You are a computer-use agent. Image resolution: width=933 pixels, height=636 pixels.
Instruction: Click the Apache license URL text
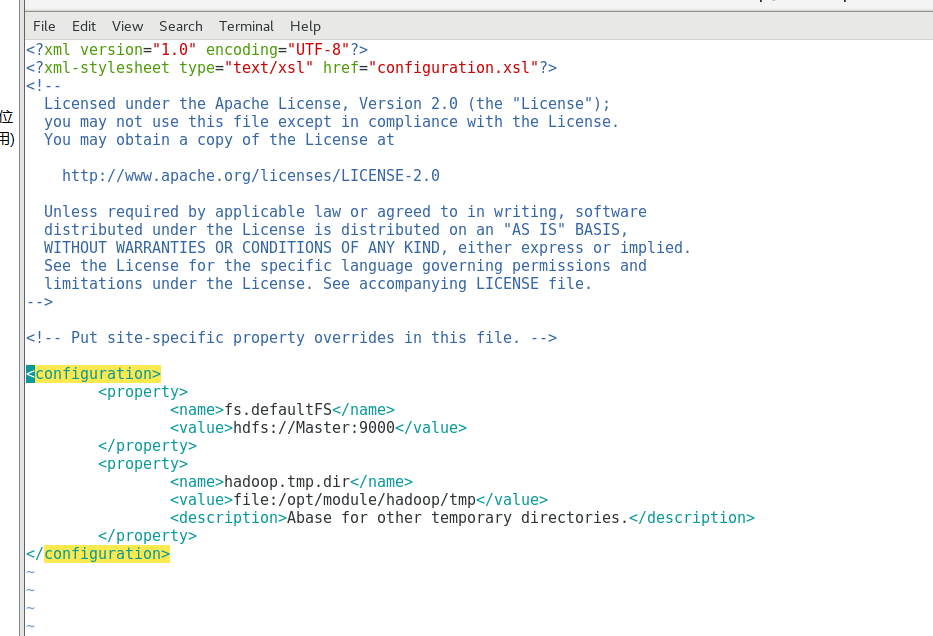click(x=251, y=176)
